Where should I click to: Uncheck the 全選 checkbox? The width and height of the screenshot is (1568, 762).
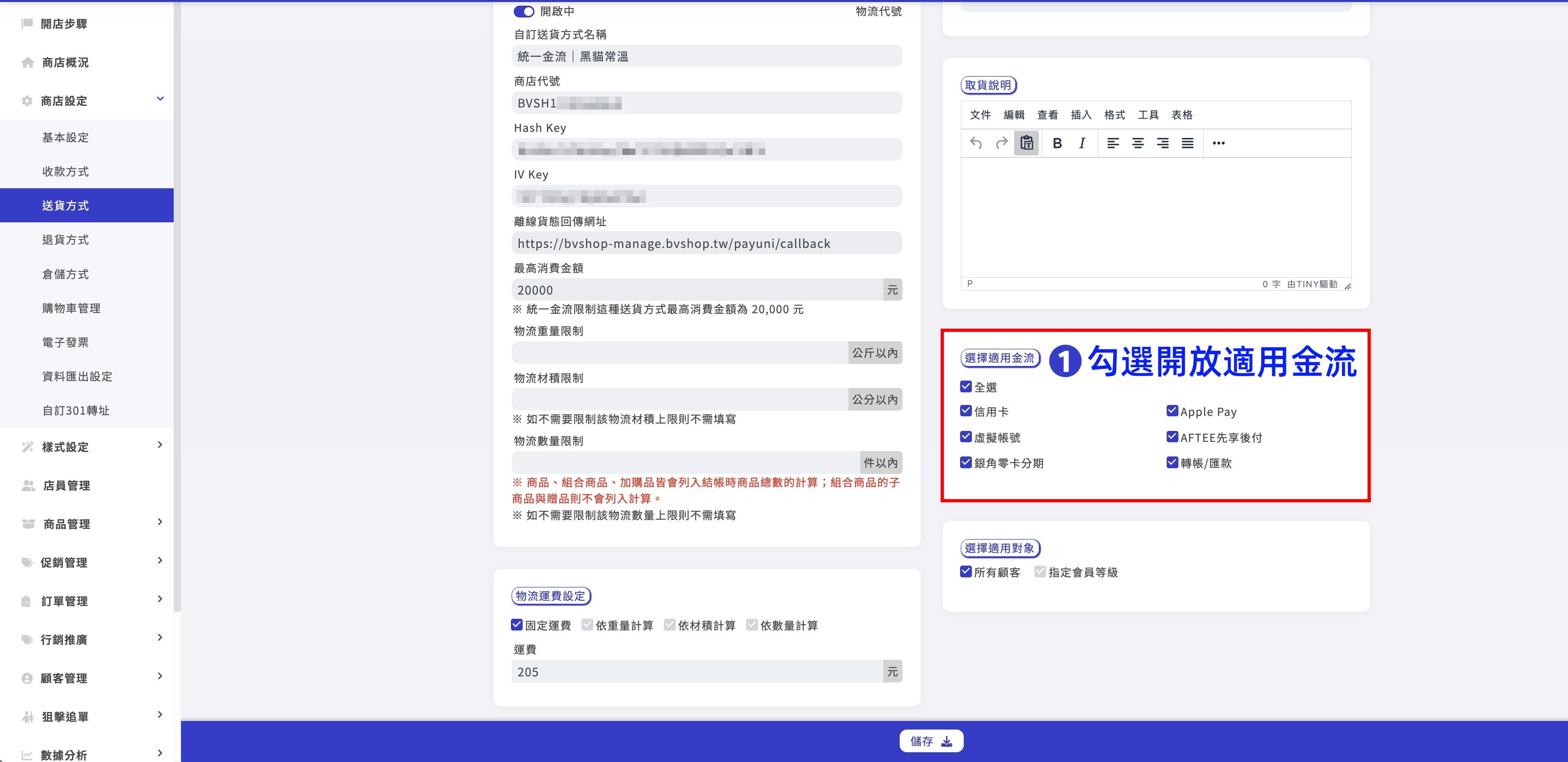pos(966,386)
